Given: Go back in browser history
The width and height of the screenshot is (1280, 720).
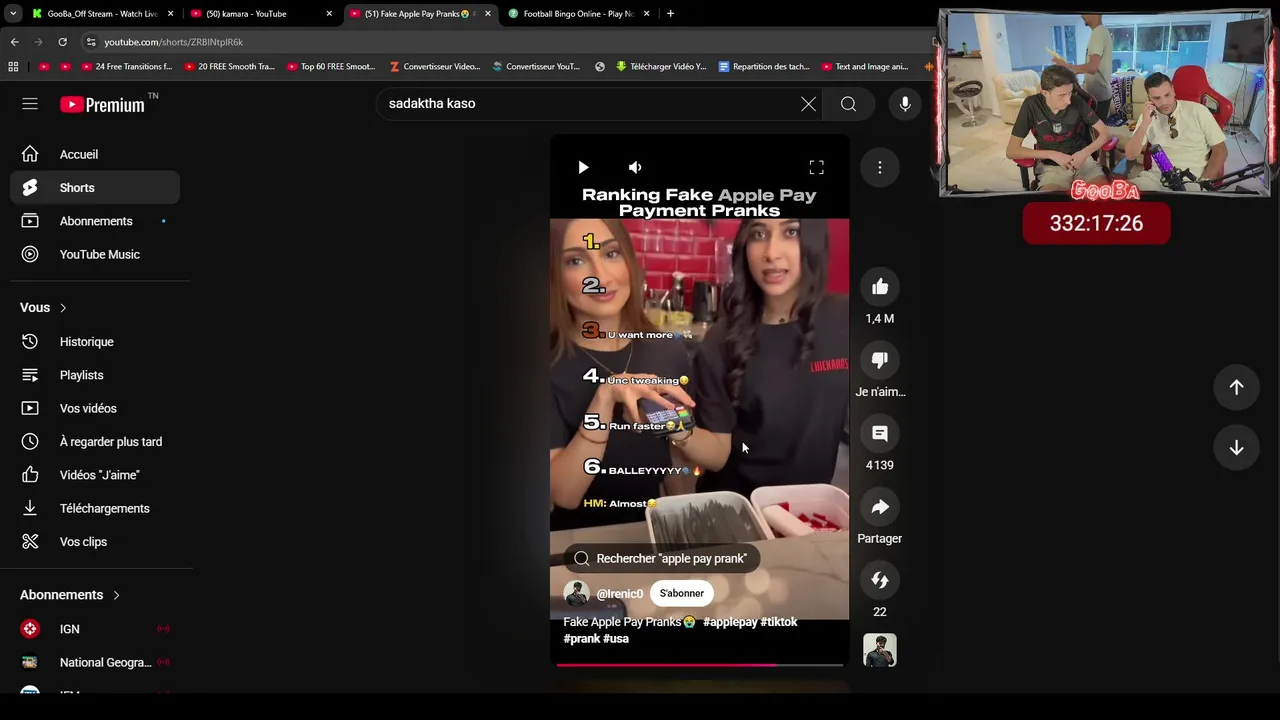Looking at the screenshot, I should click(14, 42).
